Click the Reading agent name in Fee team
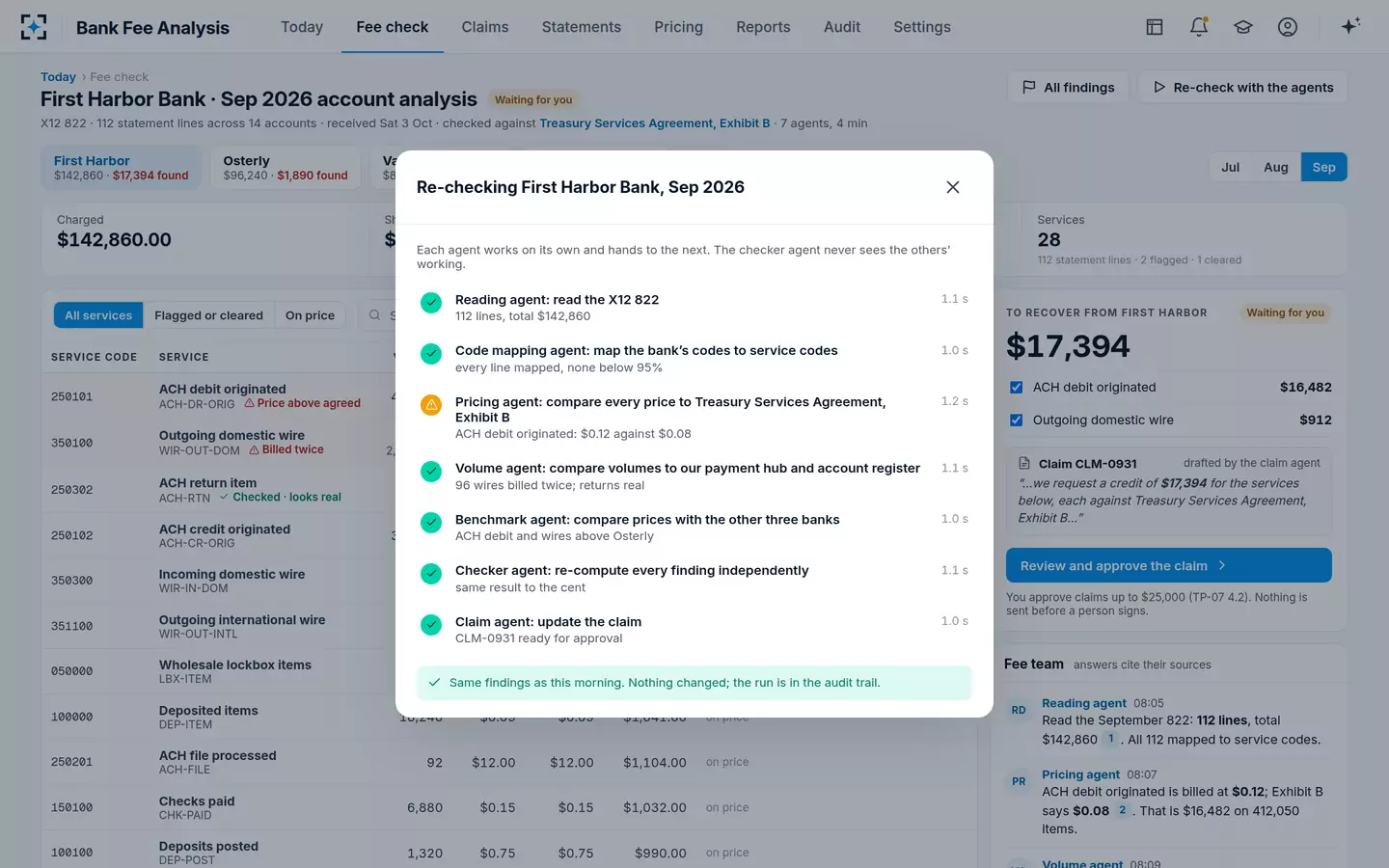Image resolution: width=1389 pixels, height=868 pixels. point(1084,703)
